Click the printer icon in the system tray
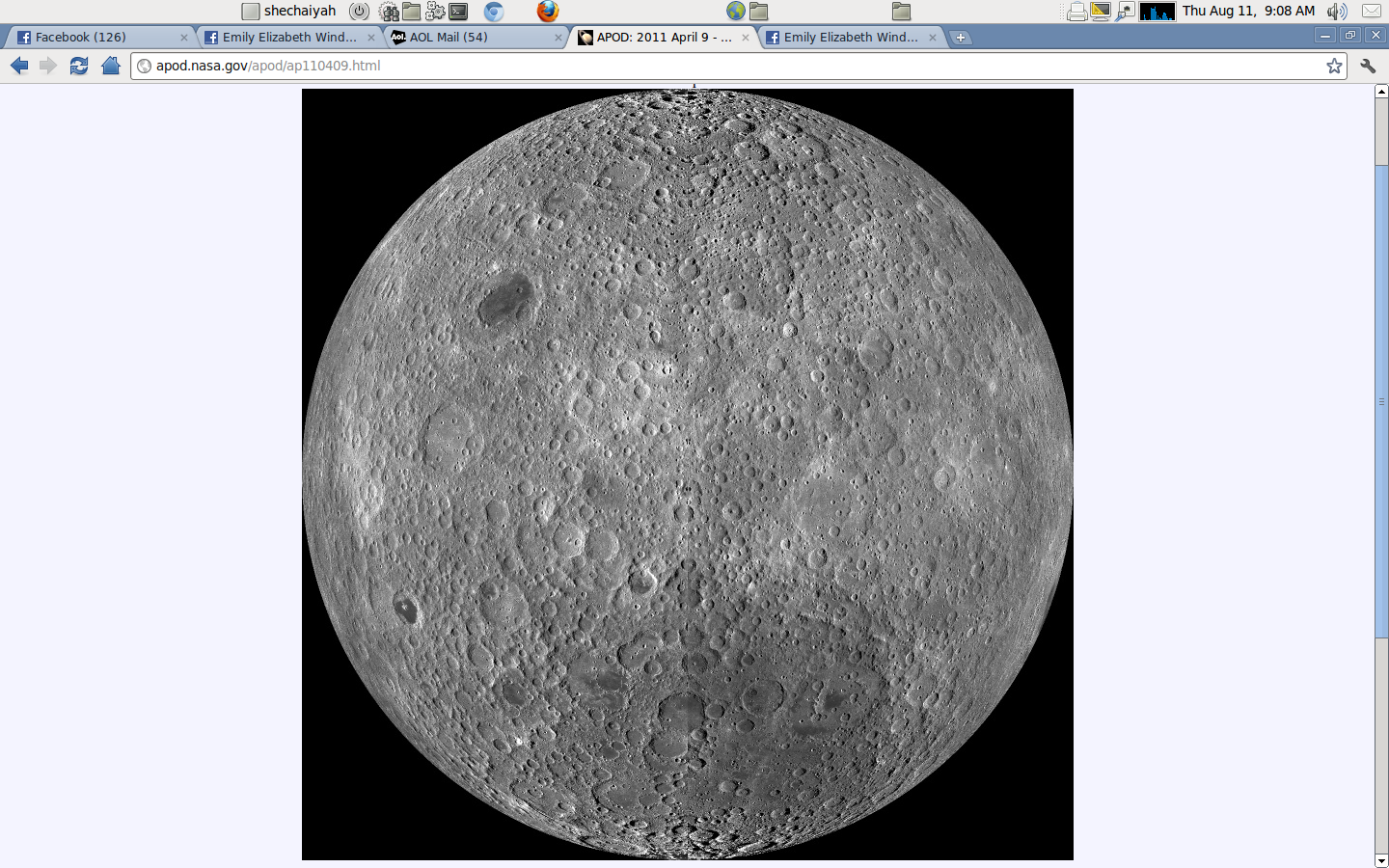The height and width of the screenshot is (868, 1389). click(x=1077, y=12)
